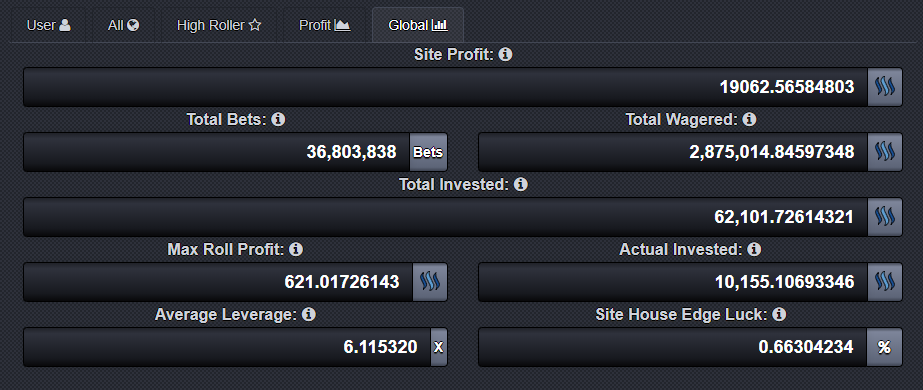This screenshot has width=923, height=390.
Task: Click the Site House Edge Luck info icon
Action: (x=779, y=315)
